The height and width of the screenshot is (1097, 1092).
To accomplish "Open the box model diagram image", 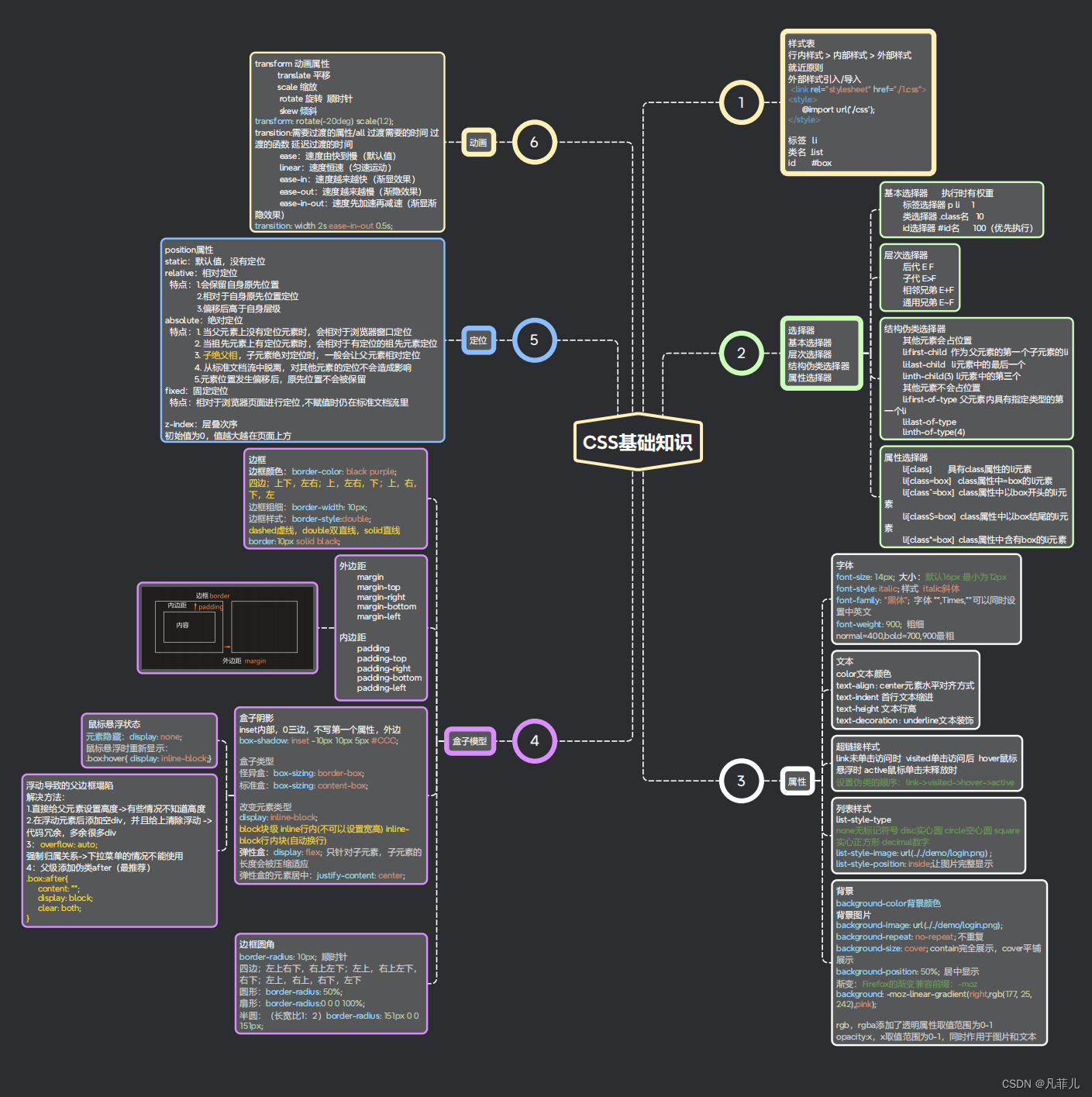I will (x=228, y=628).
